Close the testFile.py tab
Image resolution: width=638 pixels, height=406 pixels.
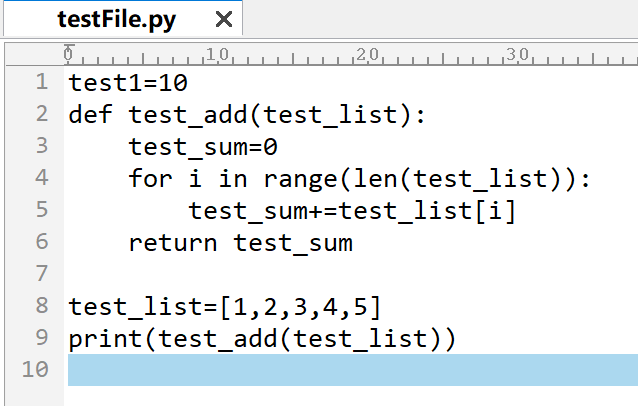(x=223, y=20)
